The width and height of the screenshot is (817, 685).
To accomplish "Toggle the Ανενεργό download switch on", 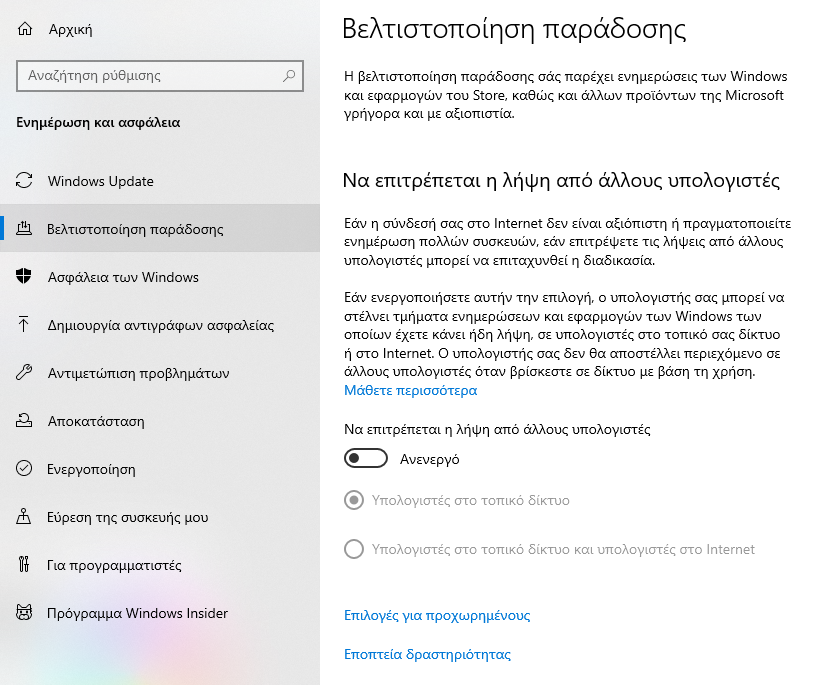I will pyautogui.click(x=366, y=458).
